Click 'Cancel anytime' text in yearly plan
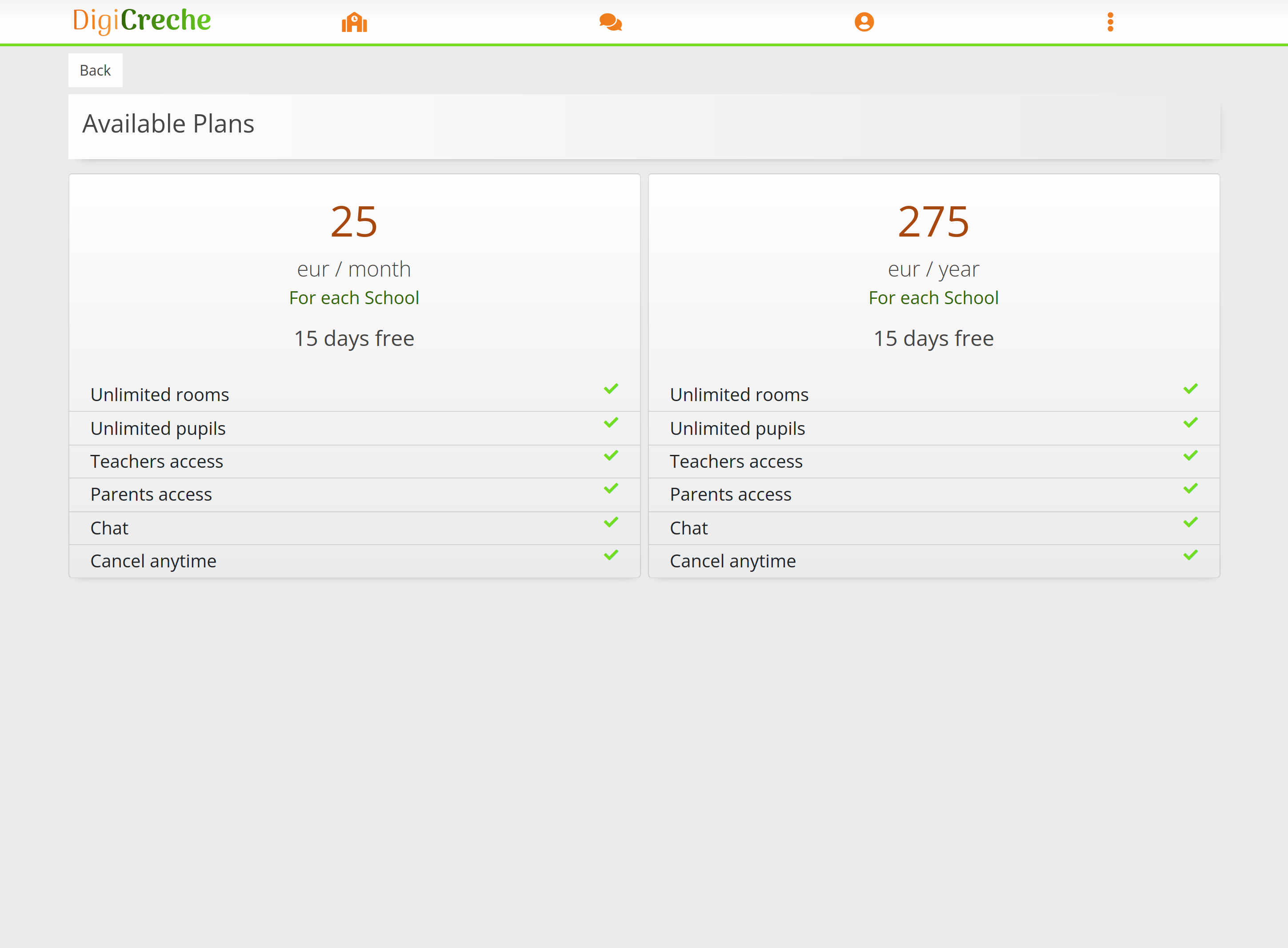The height and width of the screenshot is (948, 1288). [733, 561]
